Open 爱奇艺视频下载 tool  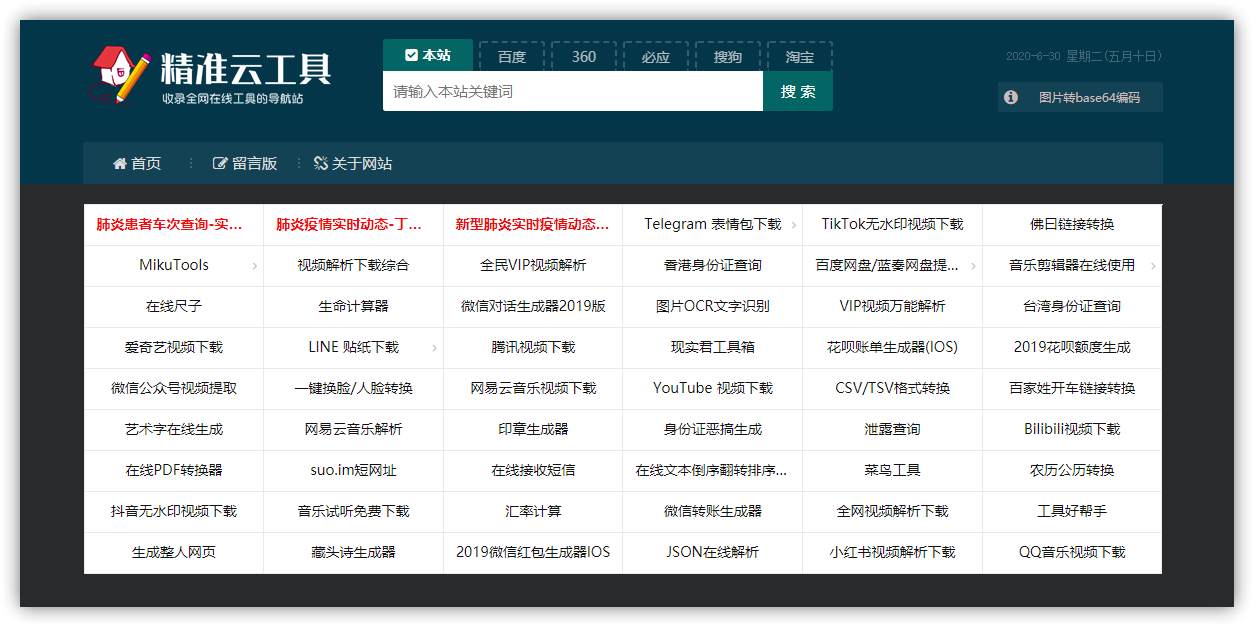coord(174,348)
